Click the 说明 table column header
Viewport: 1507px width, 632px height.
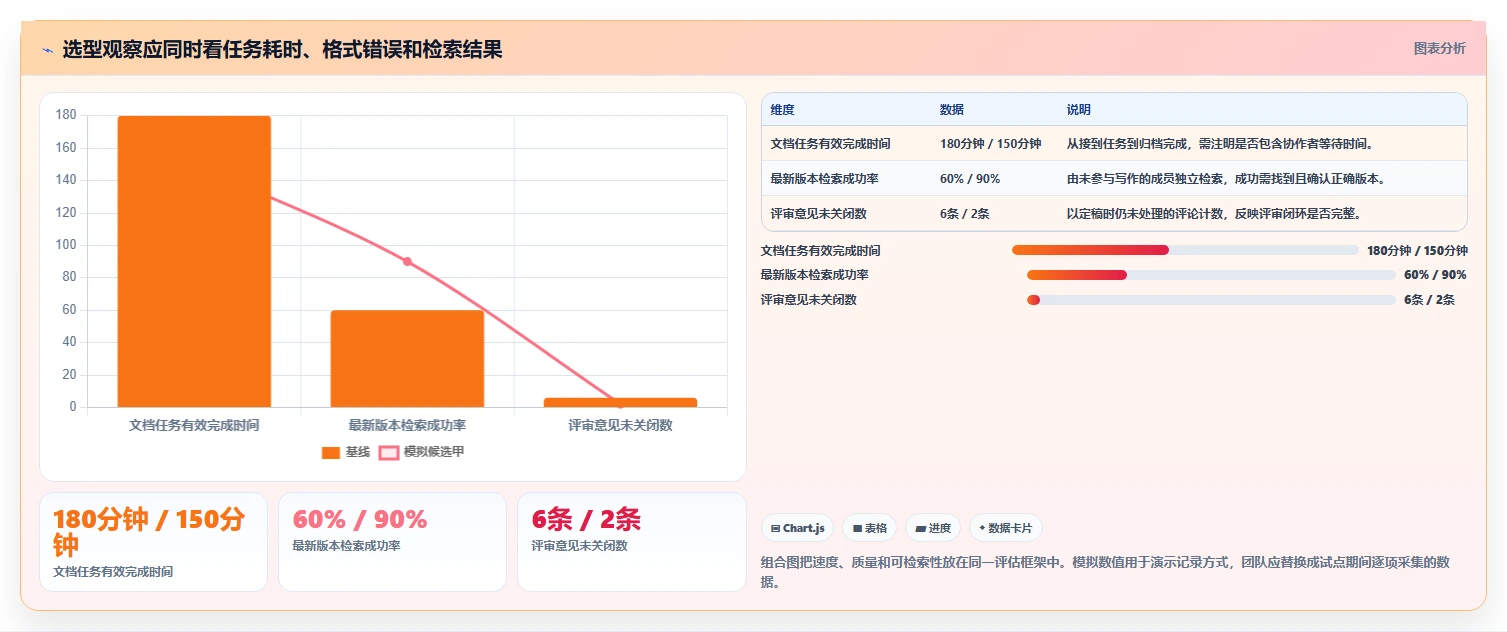point(1079,110)
